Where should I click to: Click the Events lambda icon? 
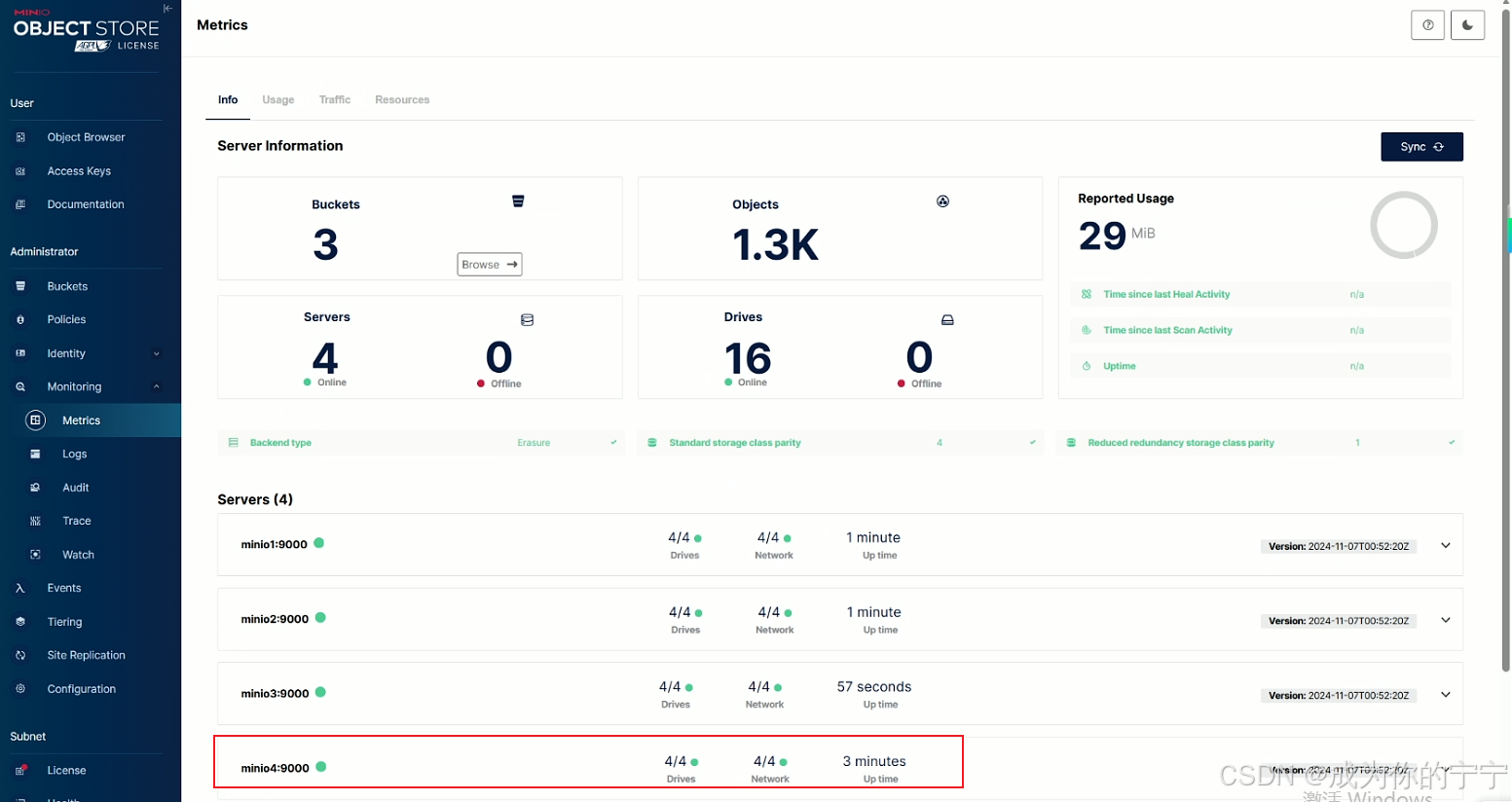click(20, 588)
